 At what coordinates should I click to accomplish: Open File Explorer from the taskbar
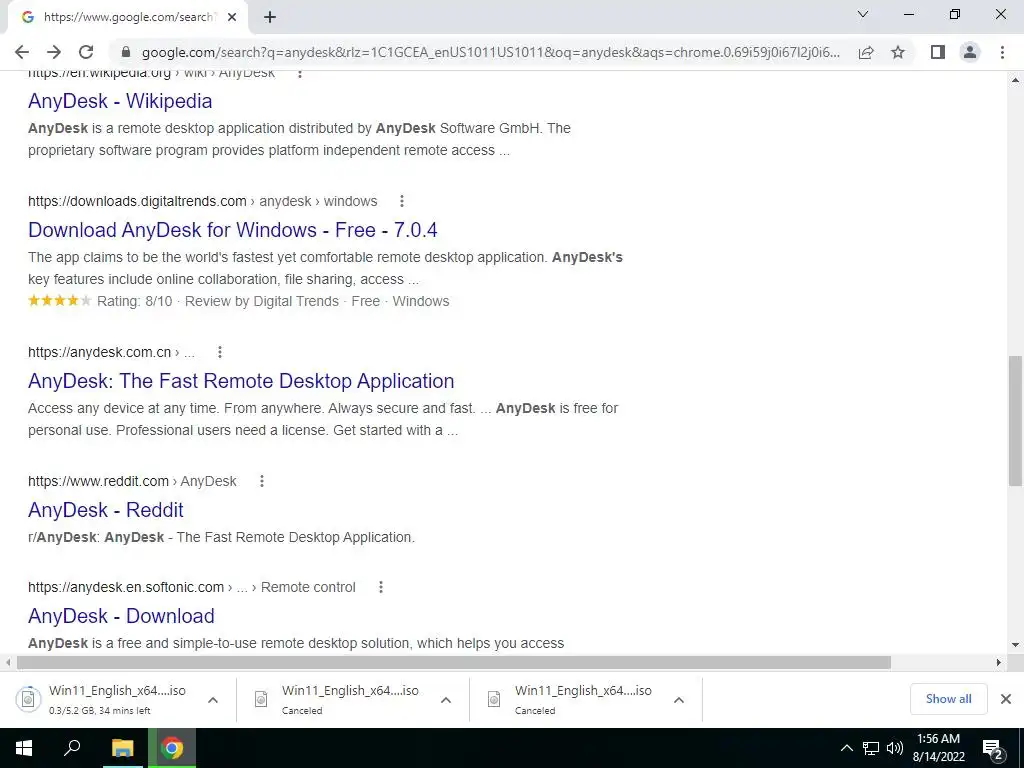tap(122, 748)
